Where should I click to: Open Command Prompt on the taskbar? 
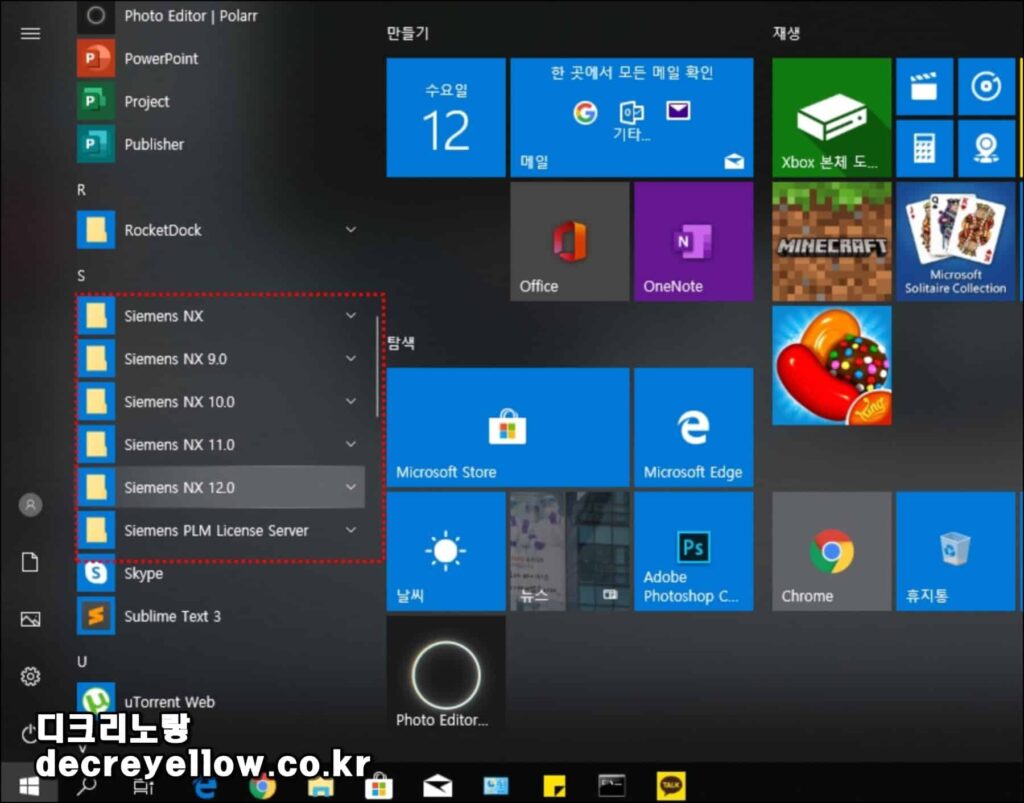611,785
